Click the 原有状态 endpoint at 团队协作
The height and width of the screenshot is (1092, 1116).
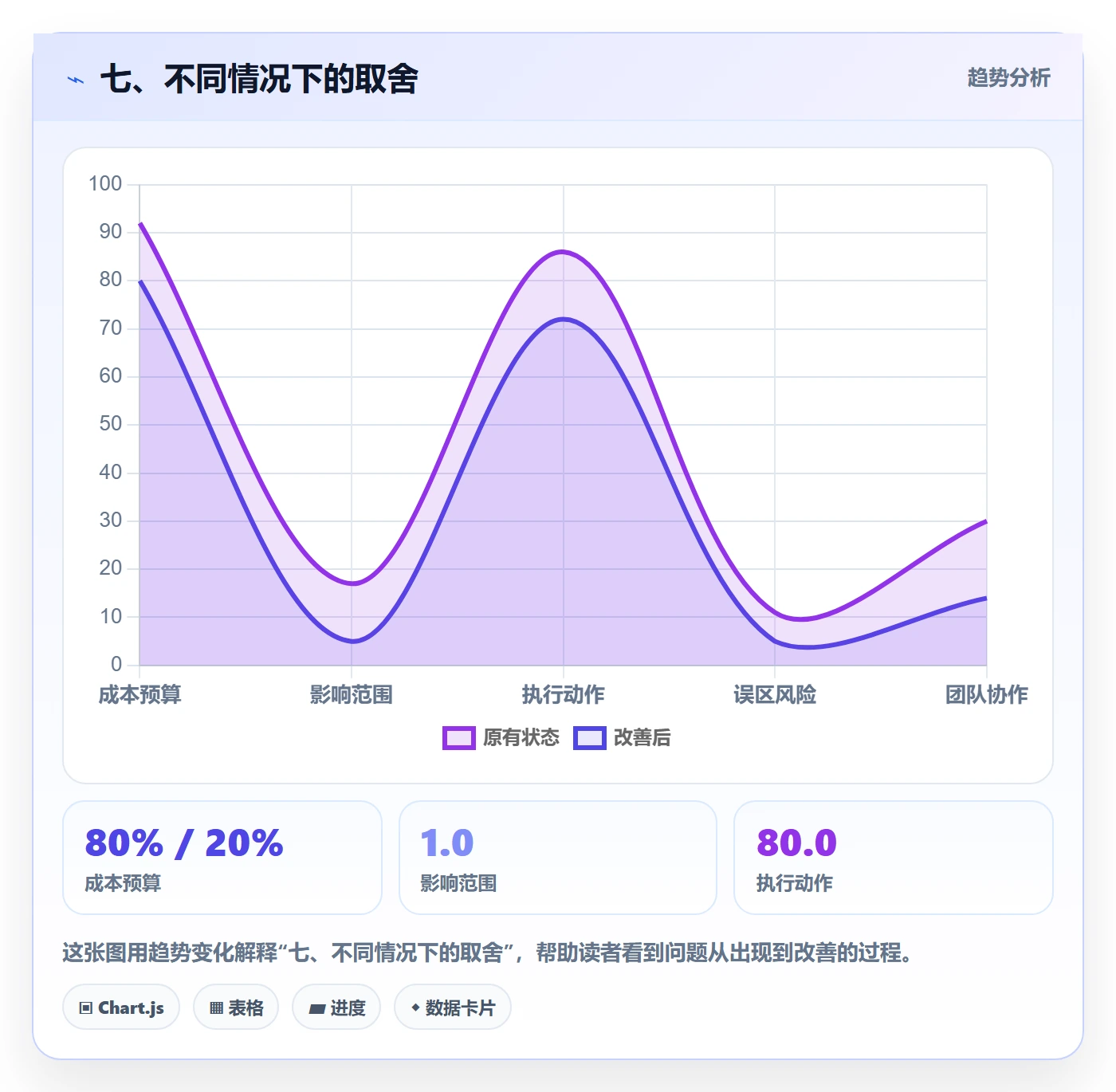pyautogui.click(x=986, y=521)
